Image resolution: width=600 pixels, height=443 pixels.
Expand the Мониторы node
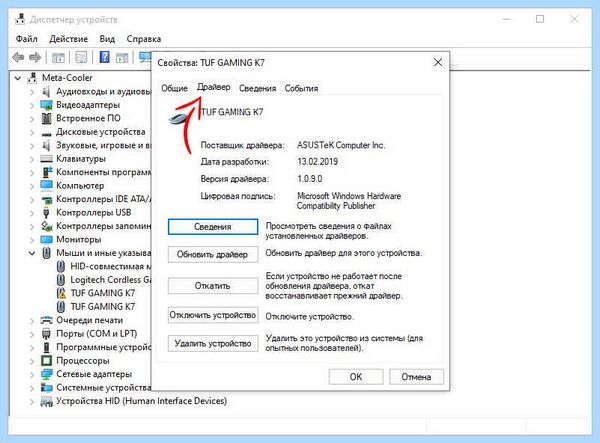pyautogui.click(x=32, y=239)
